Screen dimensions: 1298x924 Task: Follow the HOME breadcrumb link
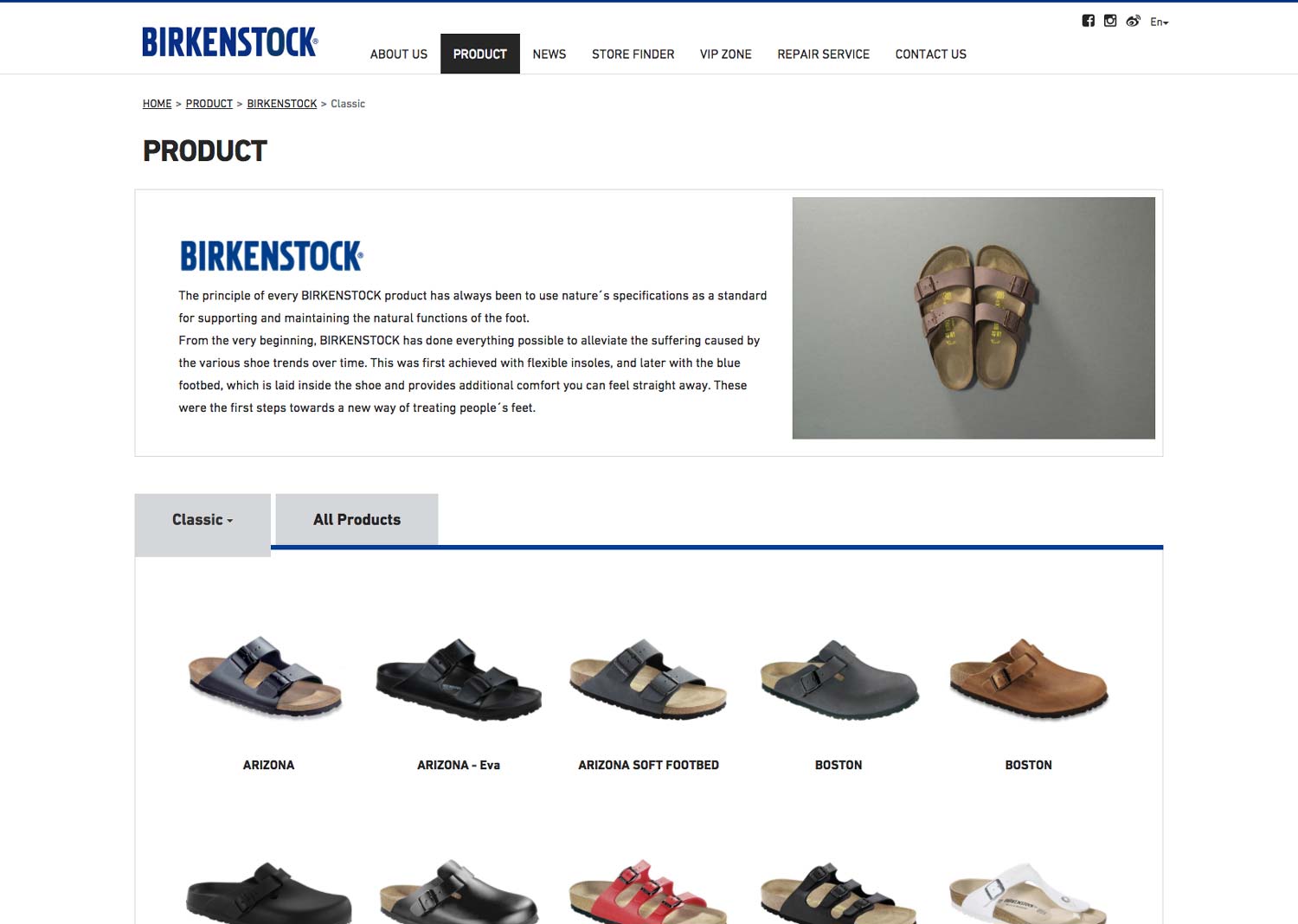click(157, 104)
